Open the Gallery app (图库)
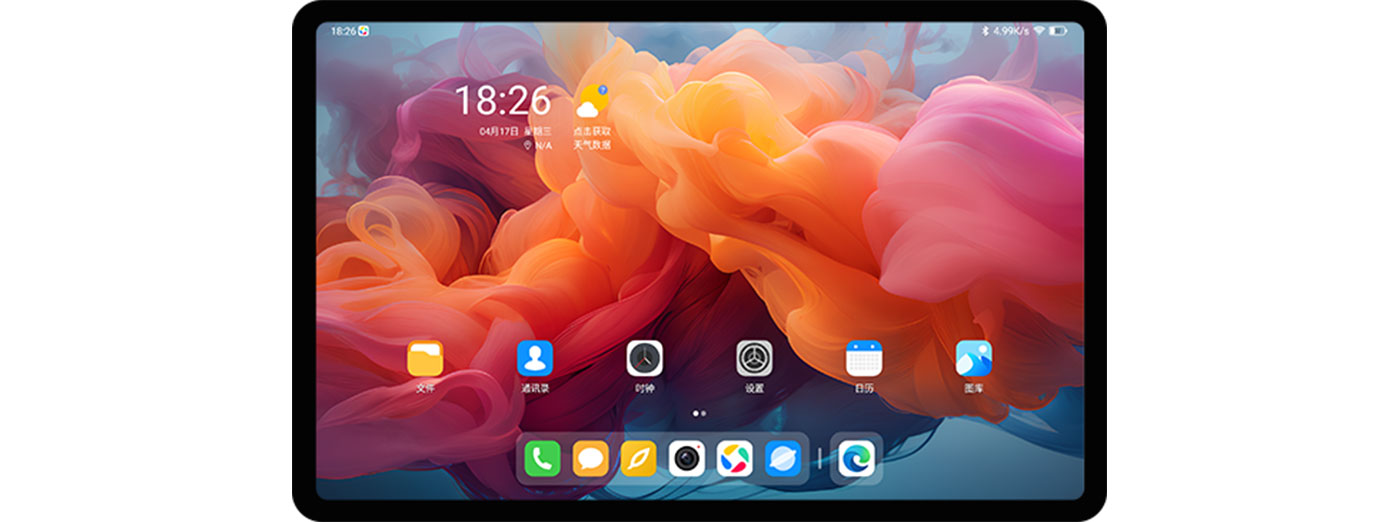Viewport: 1400px width, 522px height. point(973,358)
